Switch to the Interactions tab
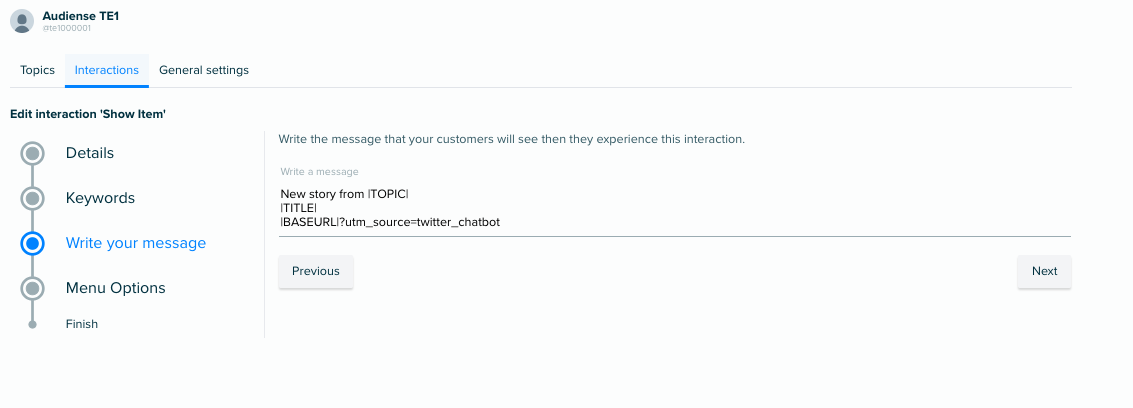Image resolution: width=1133 pixels, height=408 pixels. 107,70
